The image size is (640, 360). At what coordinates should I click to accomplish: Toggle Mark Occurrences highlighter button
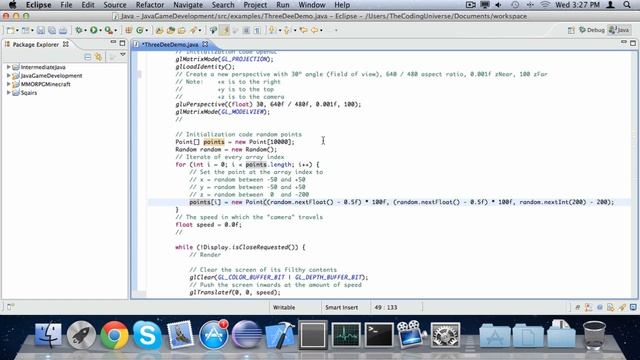tap(224, 30)
